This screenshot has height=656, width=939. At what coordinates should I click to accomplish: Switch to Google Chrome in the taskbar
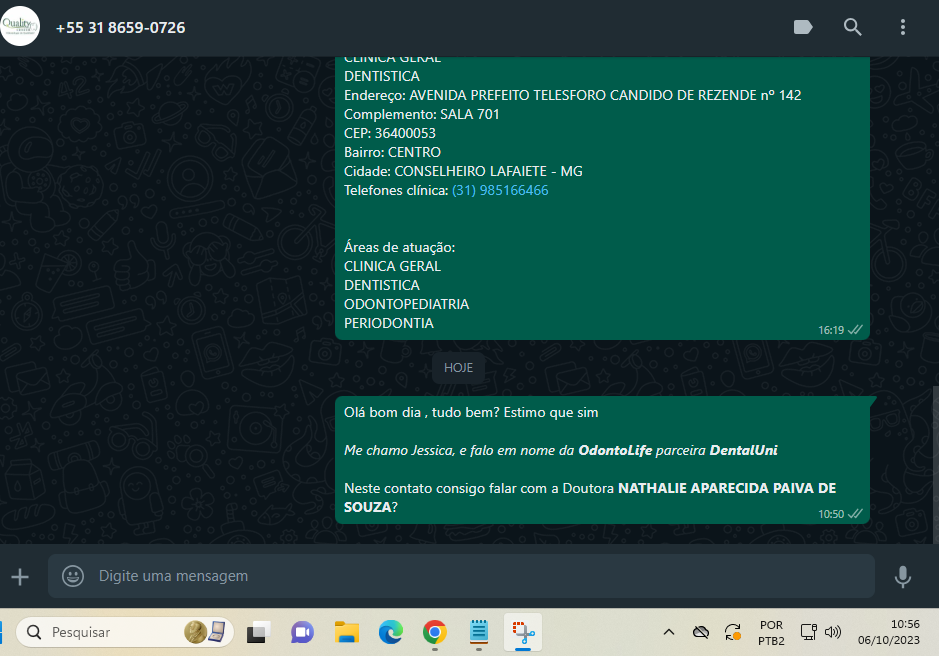click(x=435, y=632)
